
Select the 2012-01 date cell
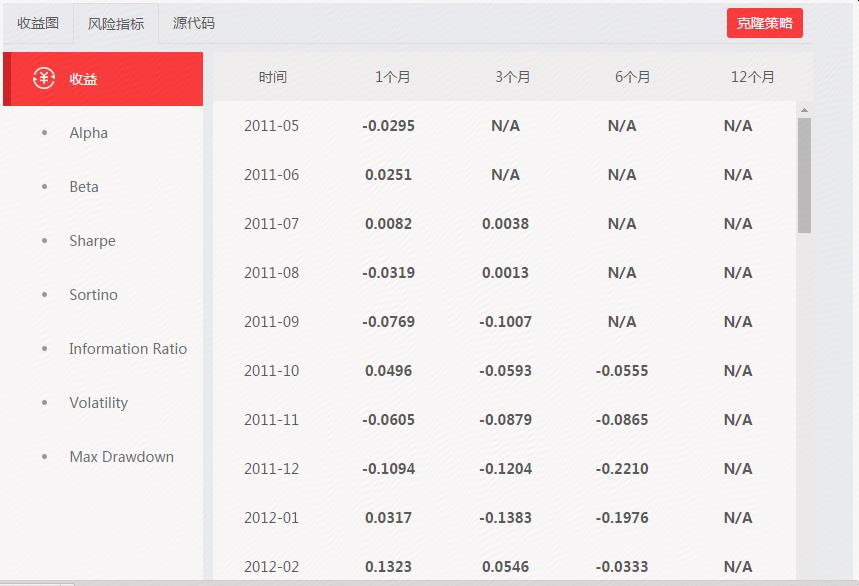click(x=272, y=518)
